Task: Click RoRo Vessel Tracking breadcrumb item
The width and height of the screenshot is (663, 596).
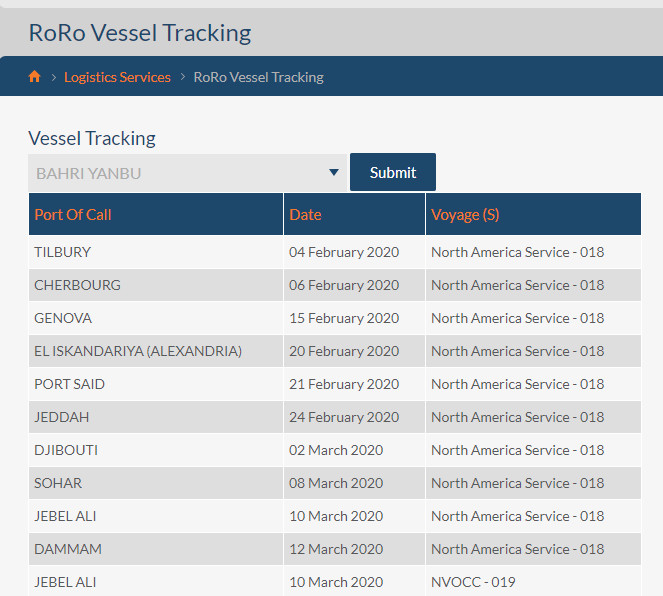Action: 258,77
